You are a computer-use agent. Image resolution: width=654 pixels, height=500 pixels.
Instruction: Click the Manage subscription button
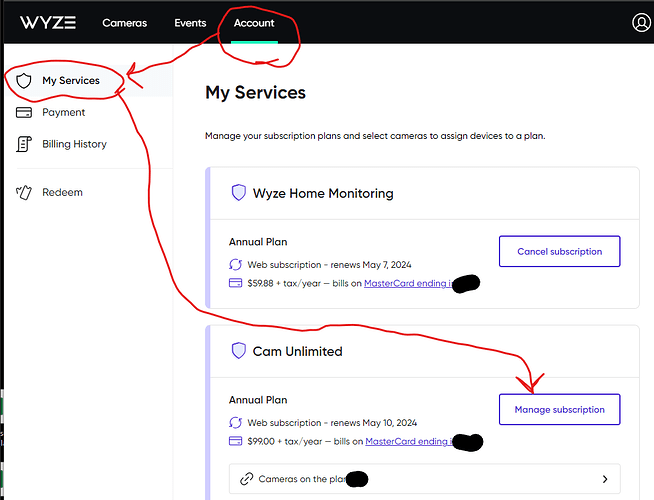coord(559,410)
